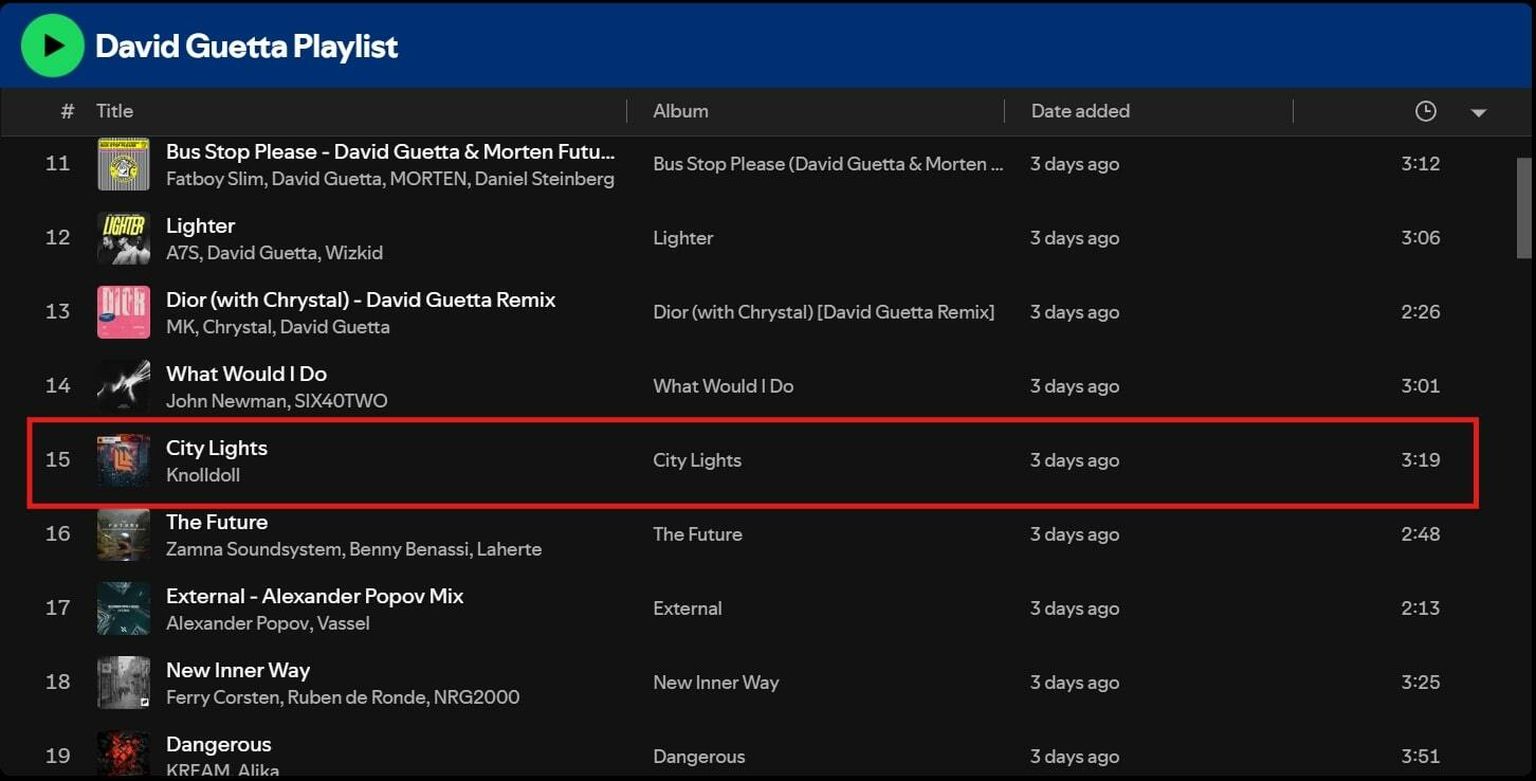
Task: Sort by the Album column header
Action: click(680, 111)
